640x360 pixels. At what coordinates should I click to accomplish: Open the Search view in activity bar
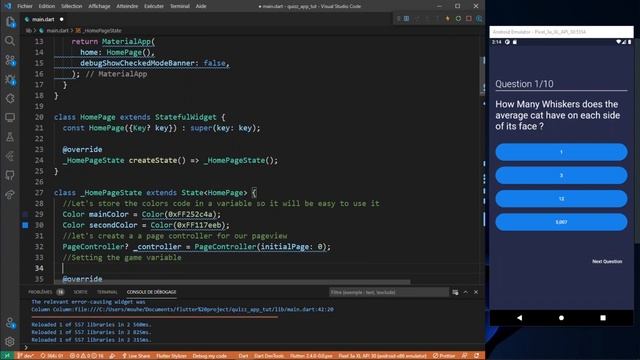(10, 41)
